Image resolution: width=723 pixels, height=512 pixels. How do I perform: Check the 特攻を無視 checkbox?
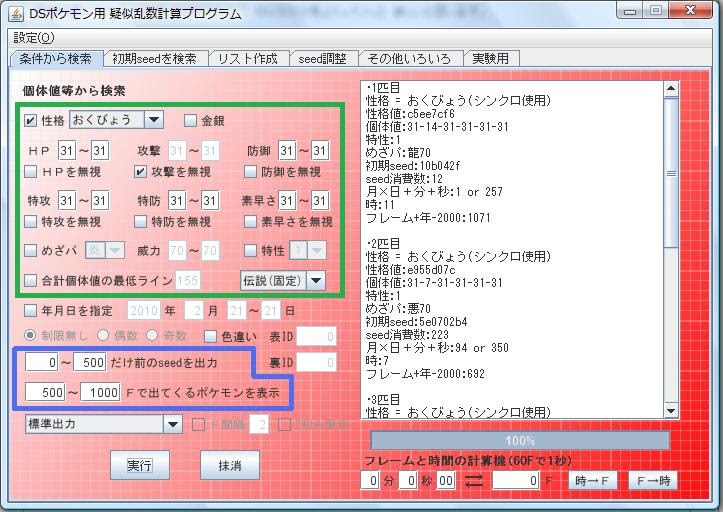click(30, 222)
